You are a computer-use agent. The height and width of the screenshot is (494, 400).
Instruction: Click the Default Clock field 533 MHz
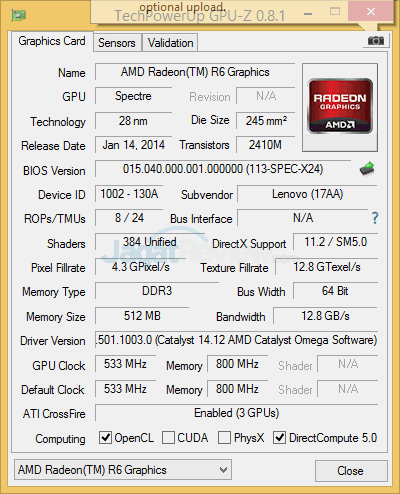coord(125,389)
